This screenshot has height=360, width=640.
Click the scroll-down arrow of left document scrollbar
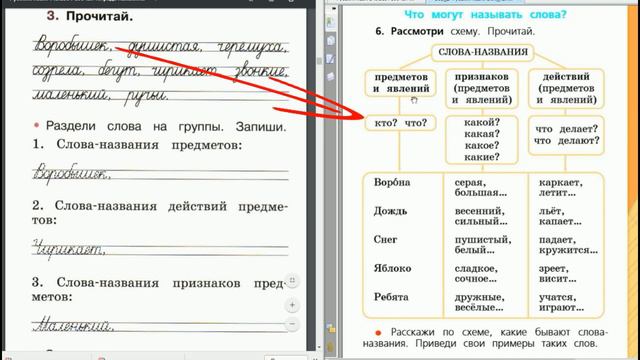click(x=319, y=348)
